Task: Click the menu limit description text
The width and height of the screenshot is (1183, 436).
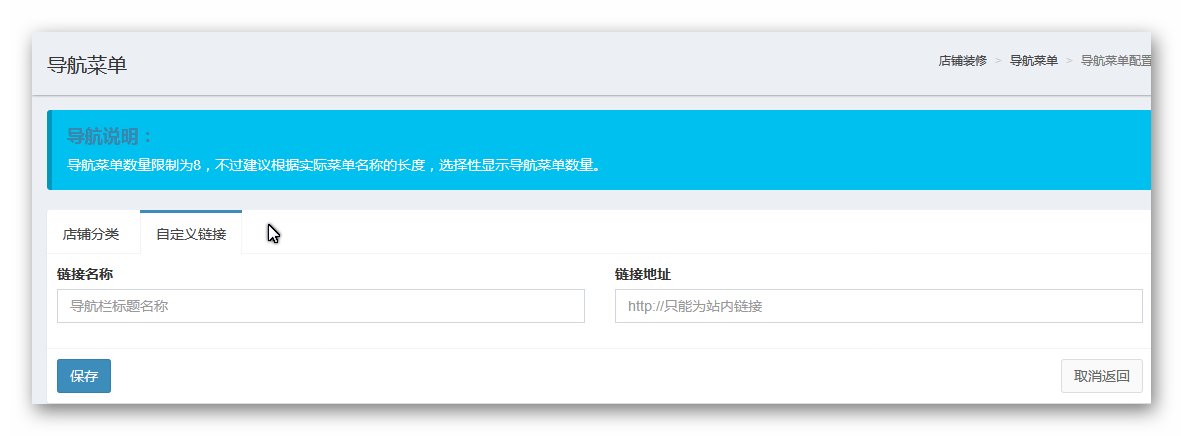Action: (333, 165)
